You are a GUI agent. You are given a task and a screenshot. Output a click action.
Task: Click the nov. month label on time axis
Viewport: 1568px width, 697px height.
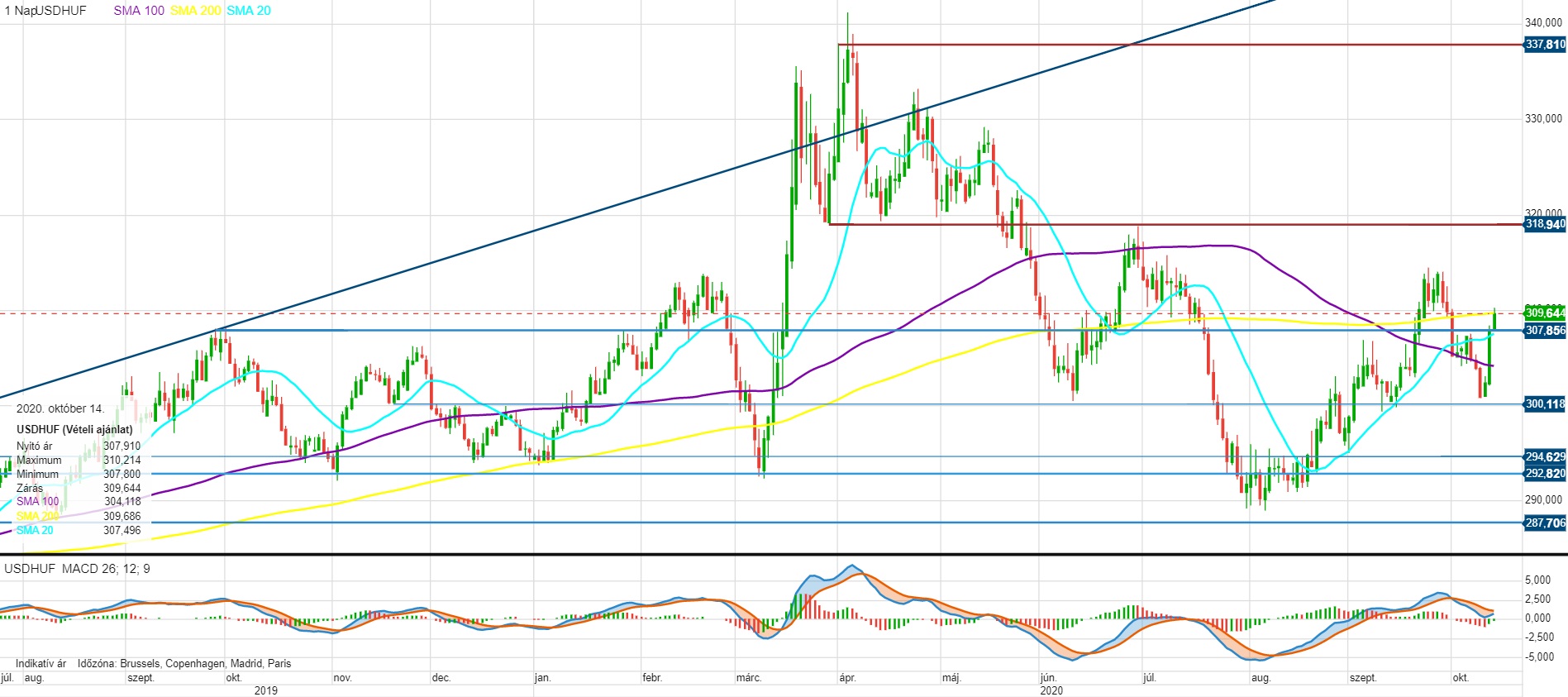click(x=342, y=678)
